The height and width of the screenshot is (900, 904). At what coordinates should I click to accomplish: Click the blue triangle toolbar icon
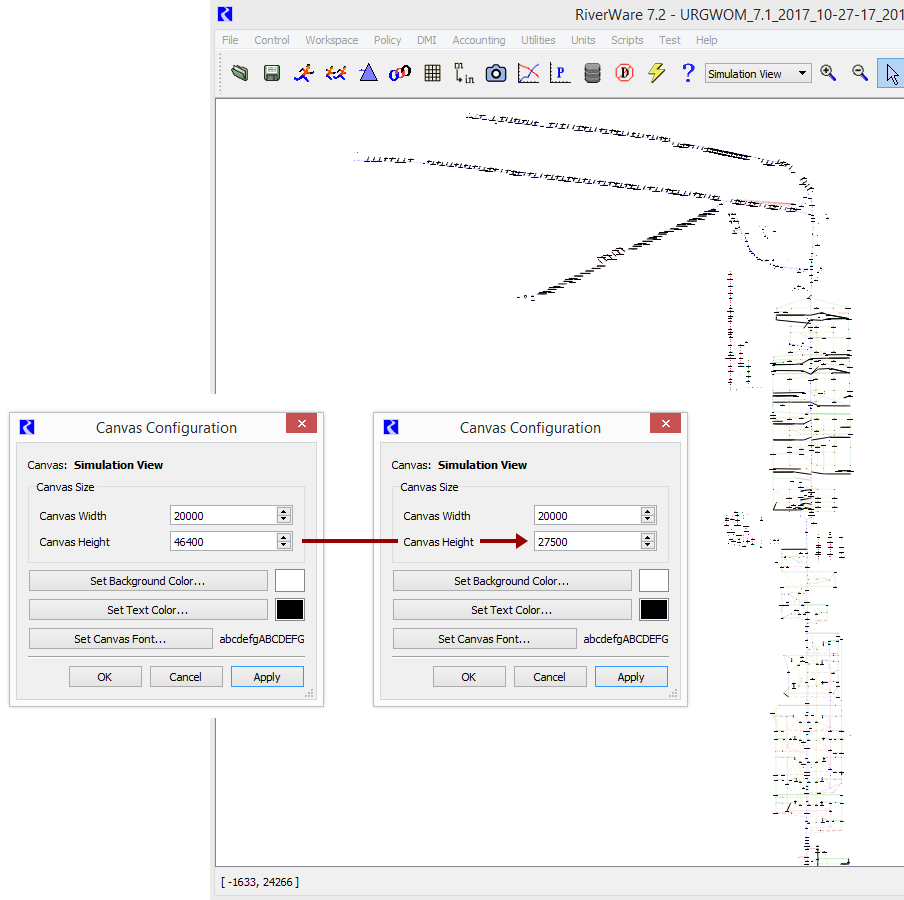368,73
